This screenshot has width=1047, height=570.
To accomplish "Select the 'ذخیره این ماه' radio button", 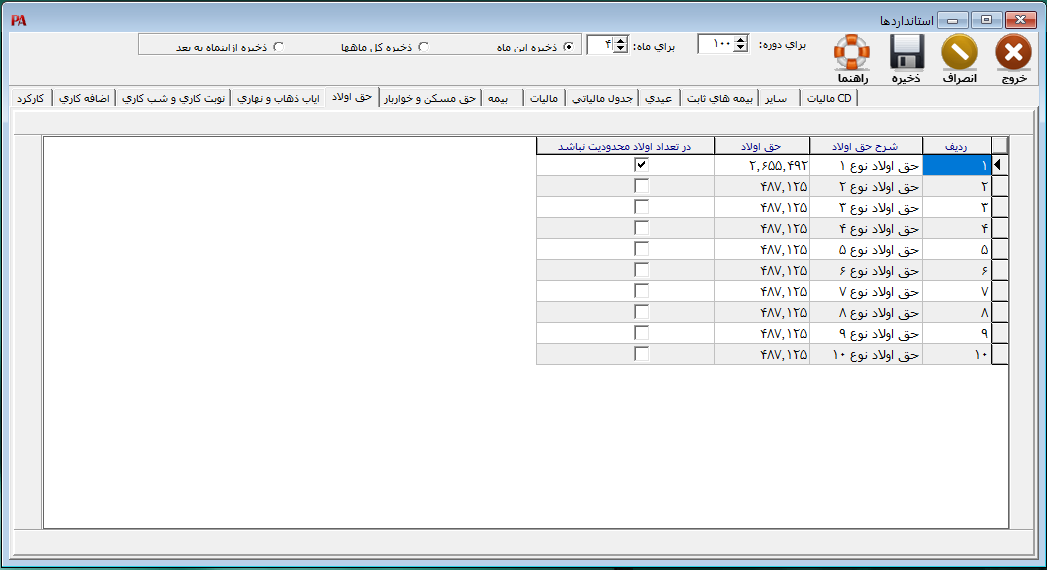I will (569, 46).
